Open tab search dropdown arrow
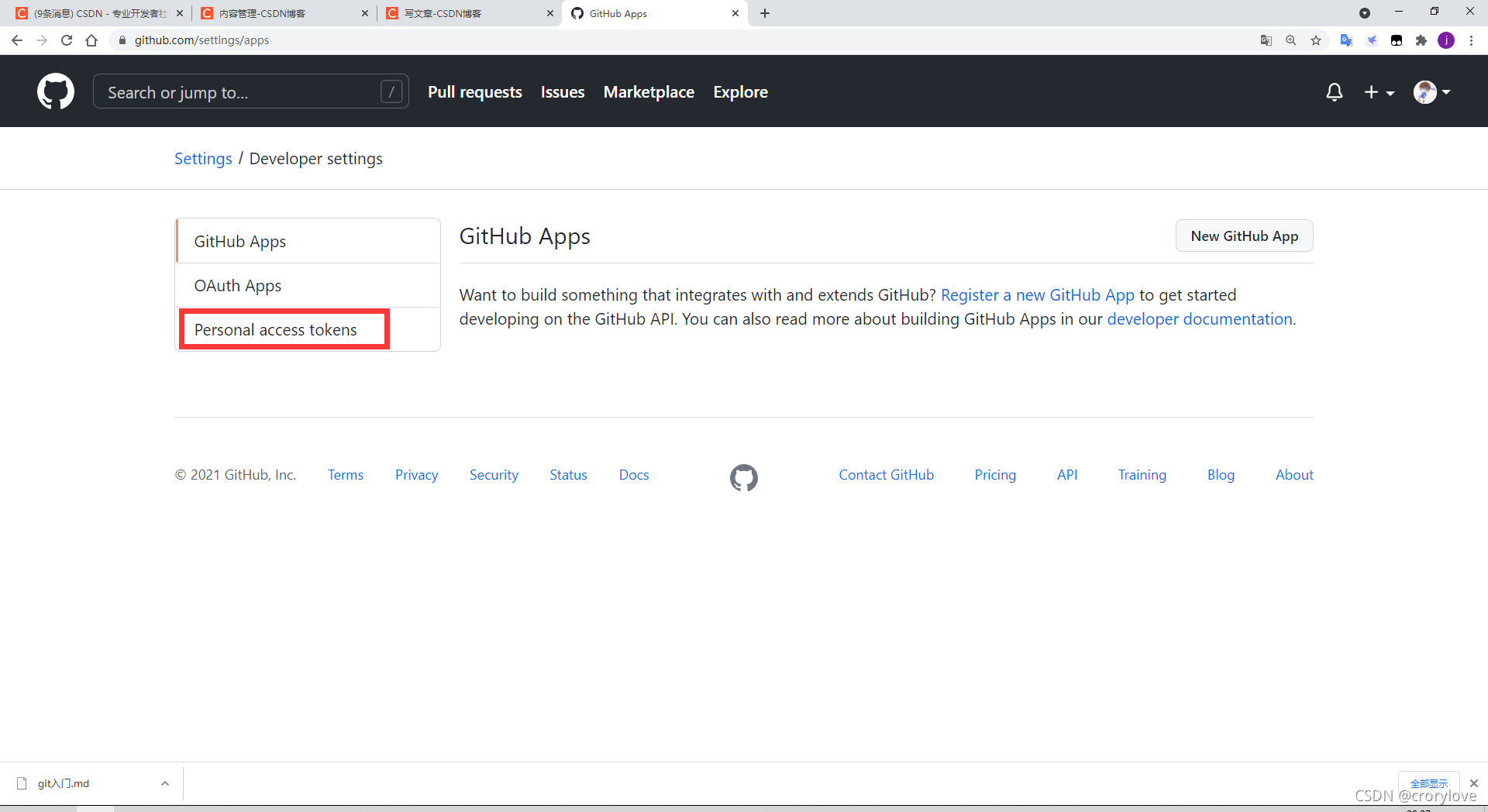Screen dimensions: 1488x812 pyautogui.click(x=1365, y=13)
